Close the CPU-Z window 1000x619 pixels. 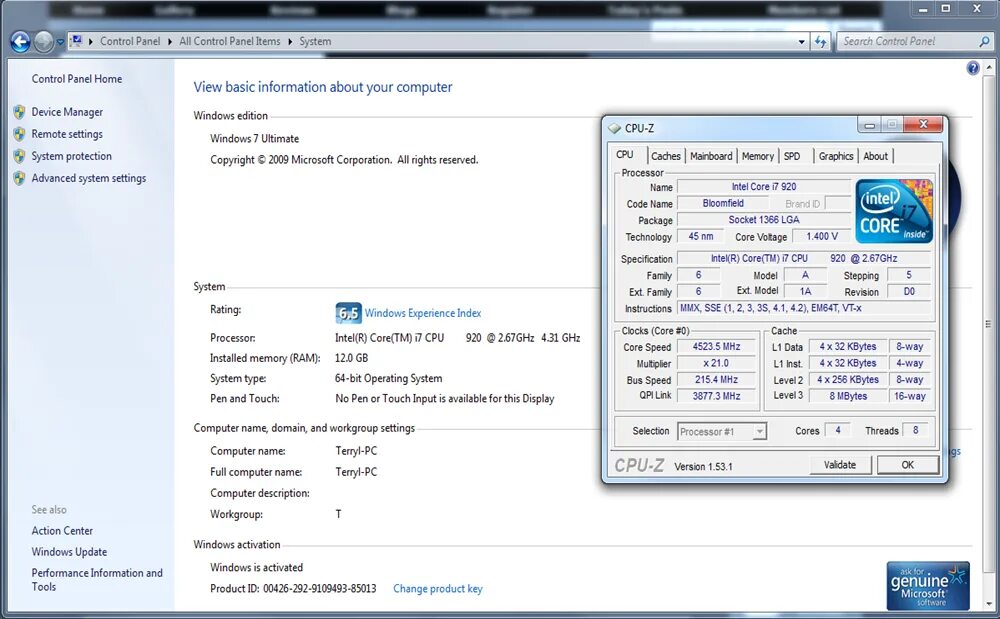923,124
